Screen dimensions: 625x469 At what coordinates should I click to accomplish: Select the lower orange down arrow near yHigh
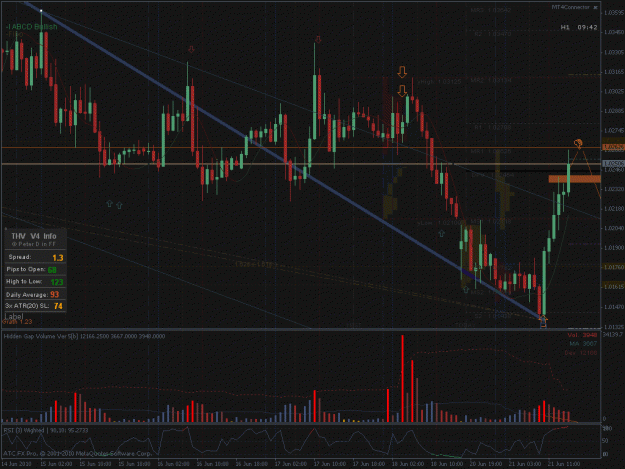coord(402,91)
